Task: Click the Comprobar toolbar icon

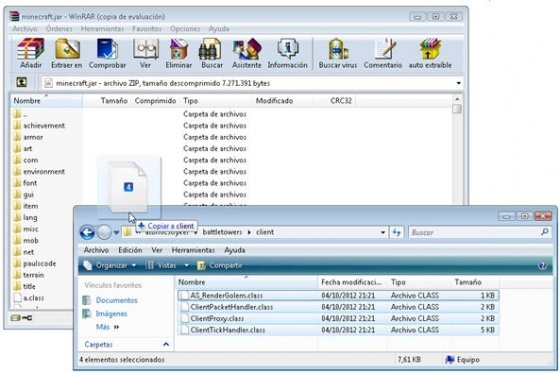Action: point(107,54)
